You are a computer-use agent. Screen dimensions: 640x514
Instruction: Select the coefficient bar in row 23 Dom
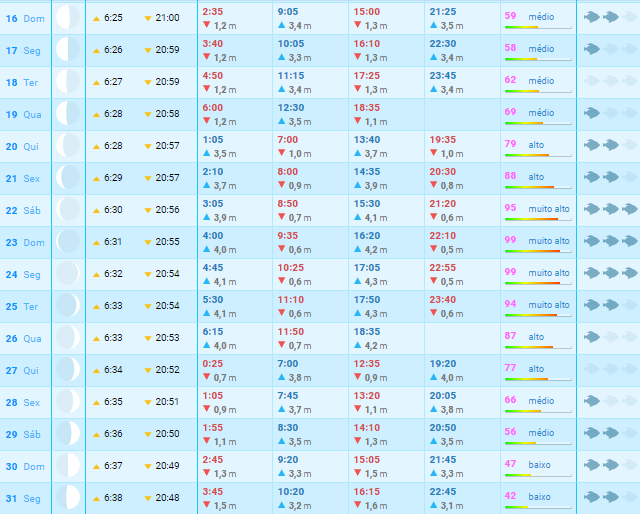click(x=538, y=251)
